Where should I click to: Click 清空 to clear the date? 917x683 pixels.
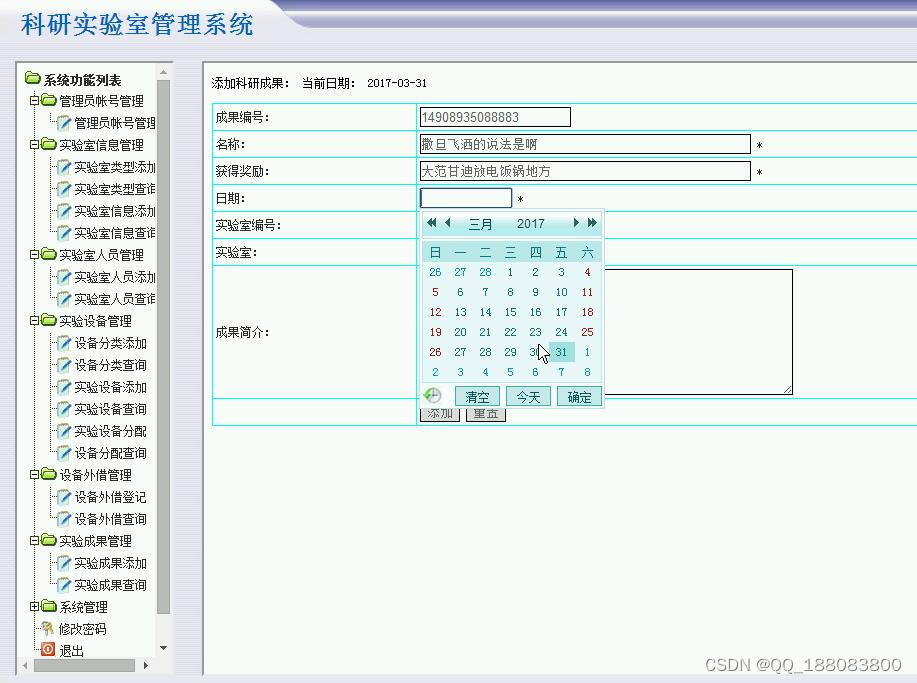477,396
